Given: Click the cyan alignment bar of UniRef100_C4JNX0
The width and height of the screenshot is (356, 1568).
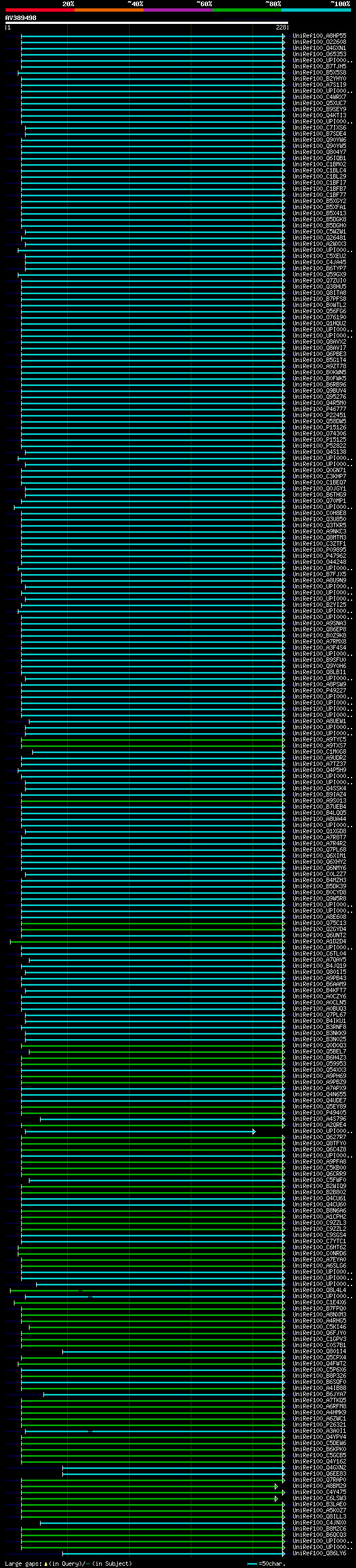Looking at the screenshot, I should click(162, 1522).
